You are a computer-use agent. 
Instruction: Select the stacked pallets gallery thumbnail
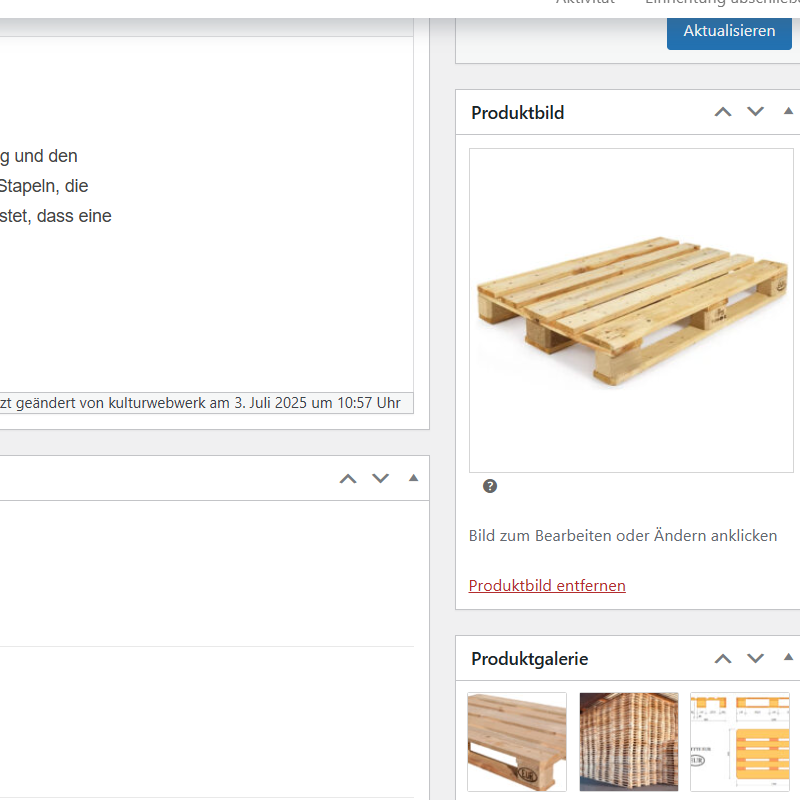pyautogui.click(x=629, y=742)
